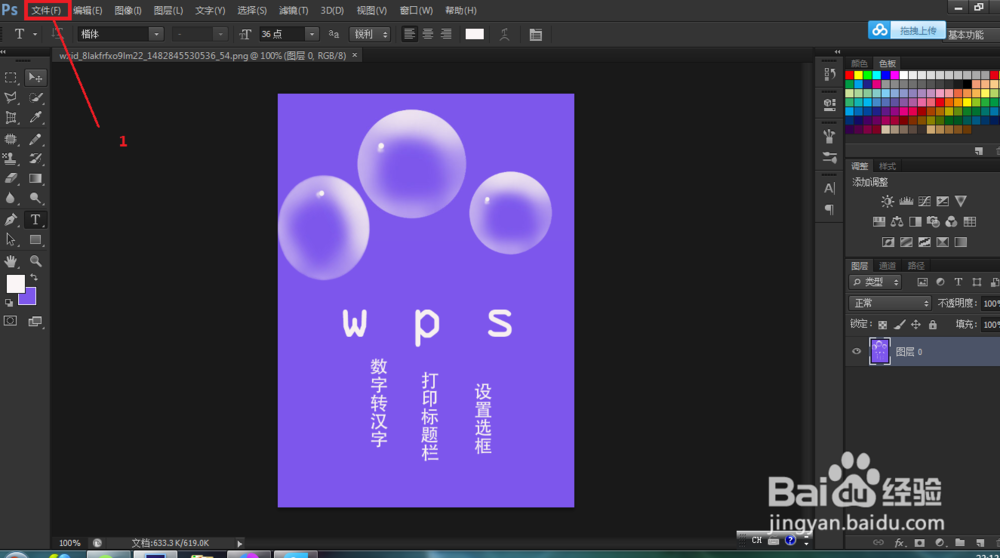Open the anti-aliasing dropdown showing 锐利
Image resolution: width=1000 pixels, height=558 pixels.
(370, 34)
